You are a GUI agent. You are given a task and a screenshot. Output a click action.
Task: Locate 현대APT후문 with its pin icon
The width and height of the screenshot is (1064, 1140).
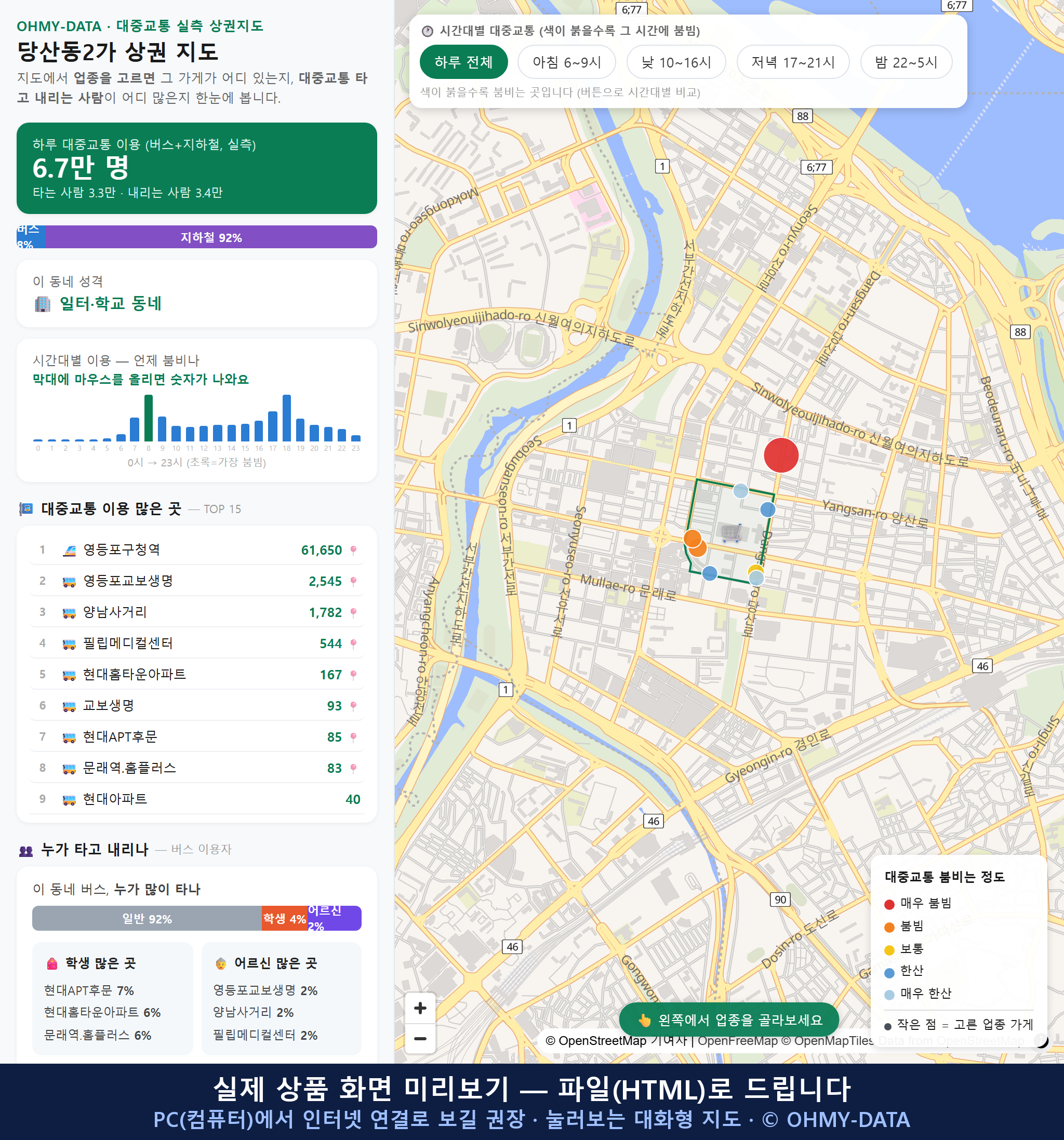353,737
